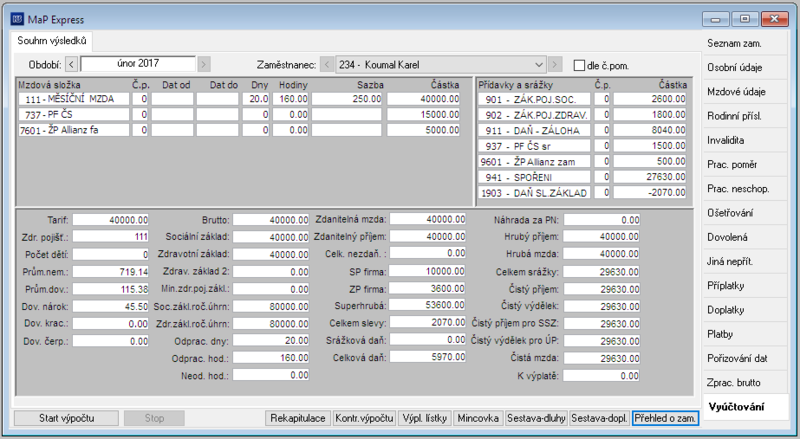Image resolution: width=800 pixels, height=439 pixels.
Task: Select the Prac. neschop. side menu item
Action: point(738,189)
